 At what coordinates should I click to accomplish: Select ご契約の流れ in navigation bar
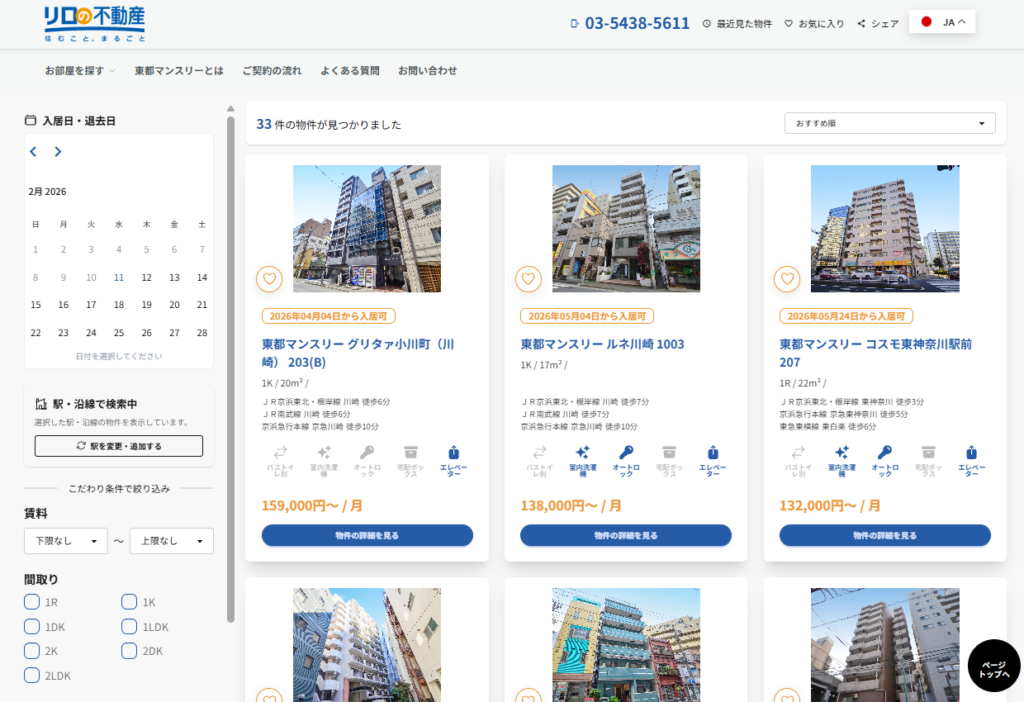tap(271, 71)
